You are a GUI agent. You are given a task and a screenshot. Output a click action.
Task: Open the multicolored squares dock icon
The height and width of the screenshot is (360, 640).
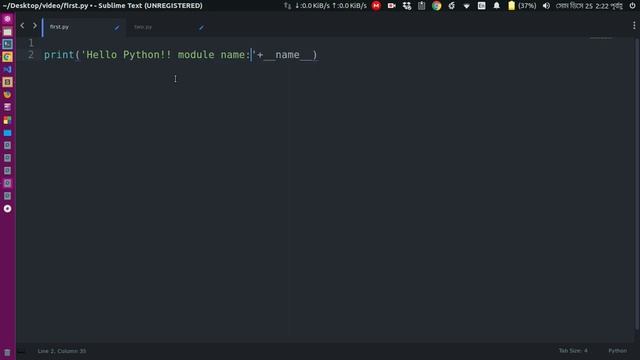(x=7, y=120)
